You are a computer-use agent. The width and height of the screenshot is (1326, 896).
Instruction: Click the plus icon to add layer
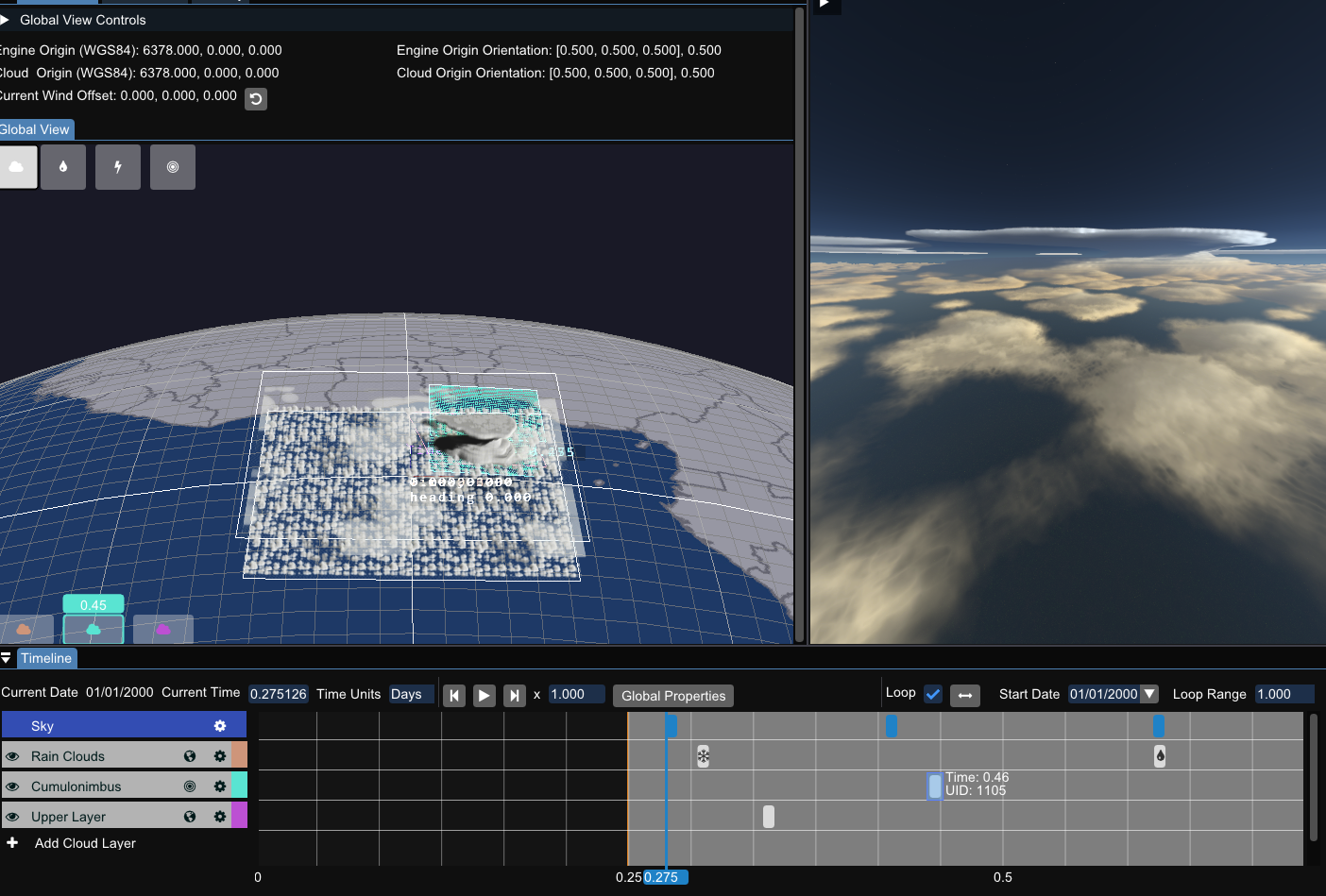coord(12,842)
